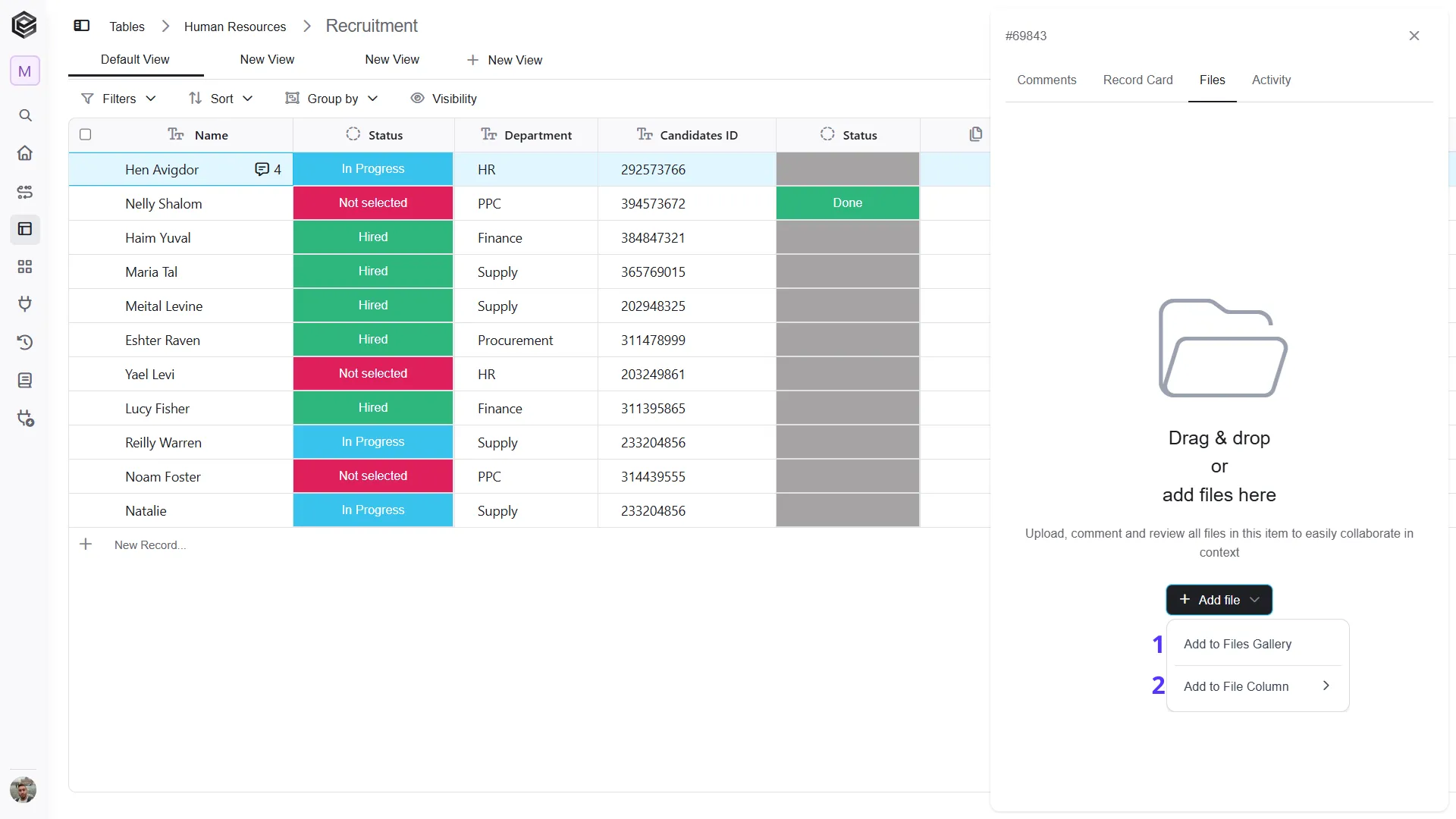Viewport: 1456px width, 819px height.
Task: Switch to the Comments tab
Action: [1046, 80]
